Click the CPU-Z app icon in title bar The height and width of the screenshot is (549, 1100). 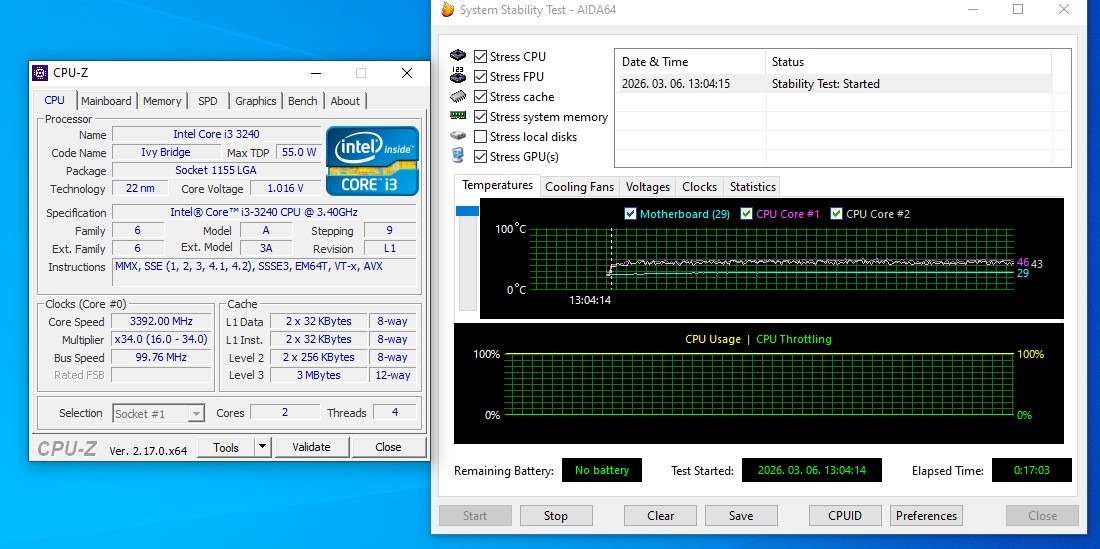pos(41,72)
